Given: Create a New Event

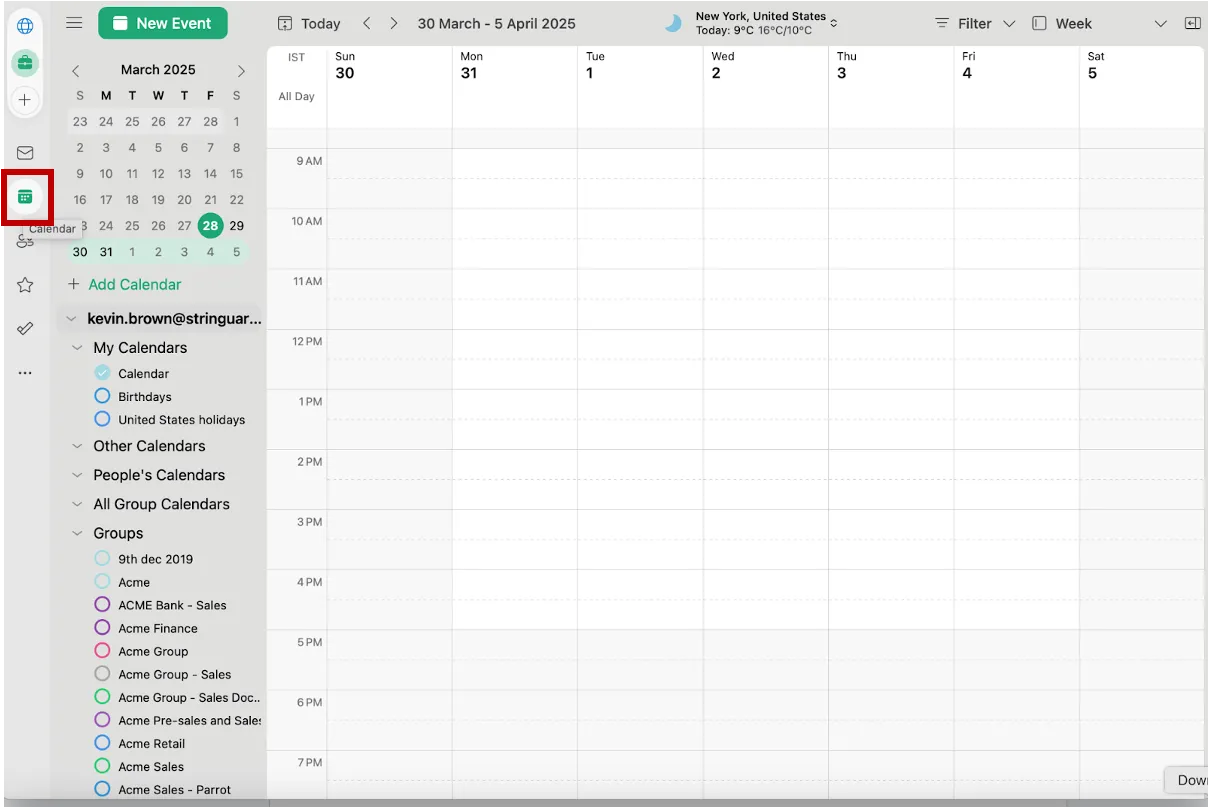Looking at the screenshot, I should tap(163, 23).
